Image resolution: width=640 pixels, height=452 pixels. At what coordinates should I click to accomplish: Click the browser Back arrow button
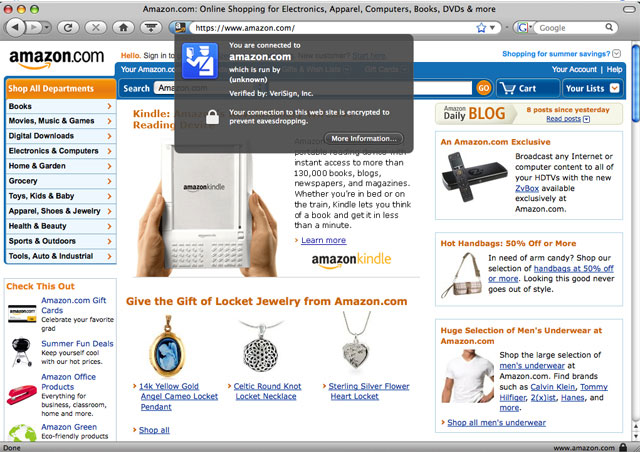click(15, 28)
